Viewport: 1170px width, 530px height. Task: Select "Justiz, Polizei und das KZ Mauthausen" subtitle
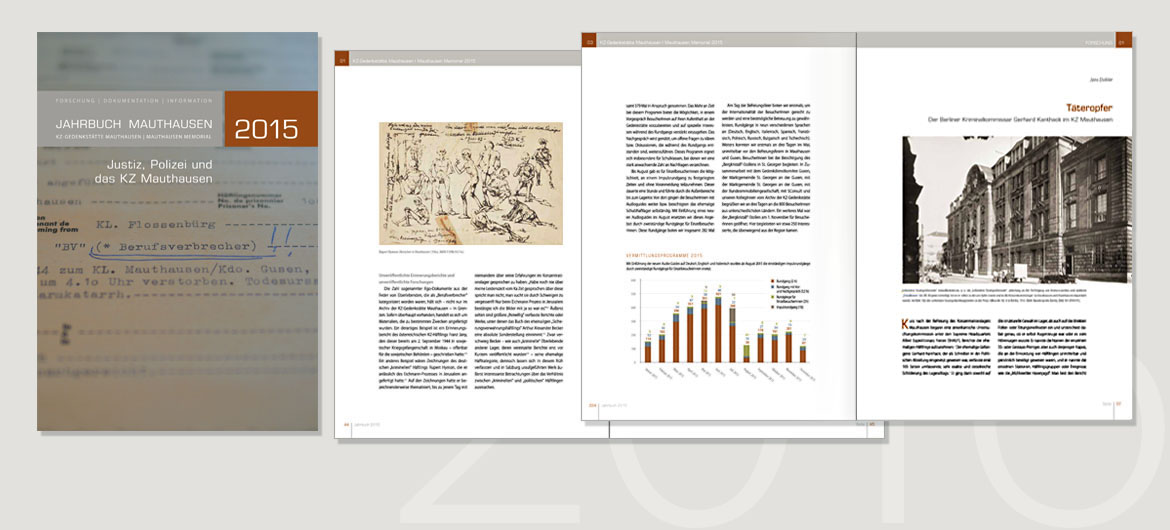153,171
